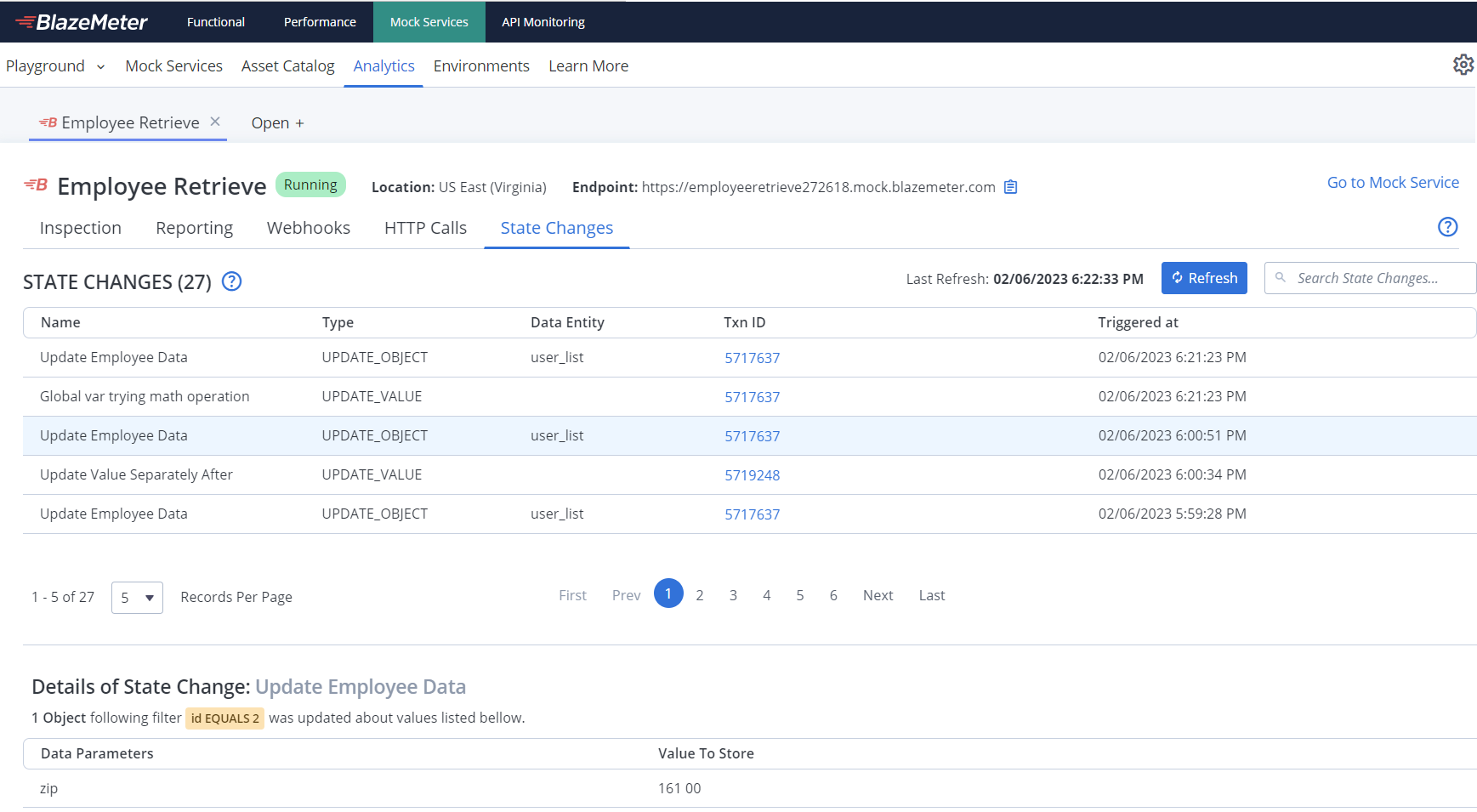
Task: Click the Refresh button
Action: (x=1204, y=278)
